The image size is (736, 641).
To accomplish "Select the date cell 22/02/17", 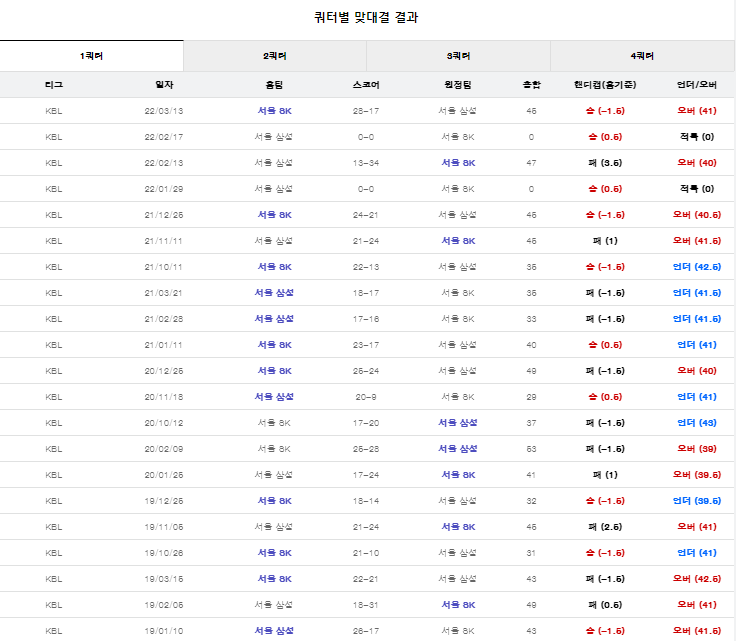I will point(164,137).
